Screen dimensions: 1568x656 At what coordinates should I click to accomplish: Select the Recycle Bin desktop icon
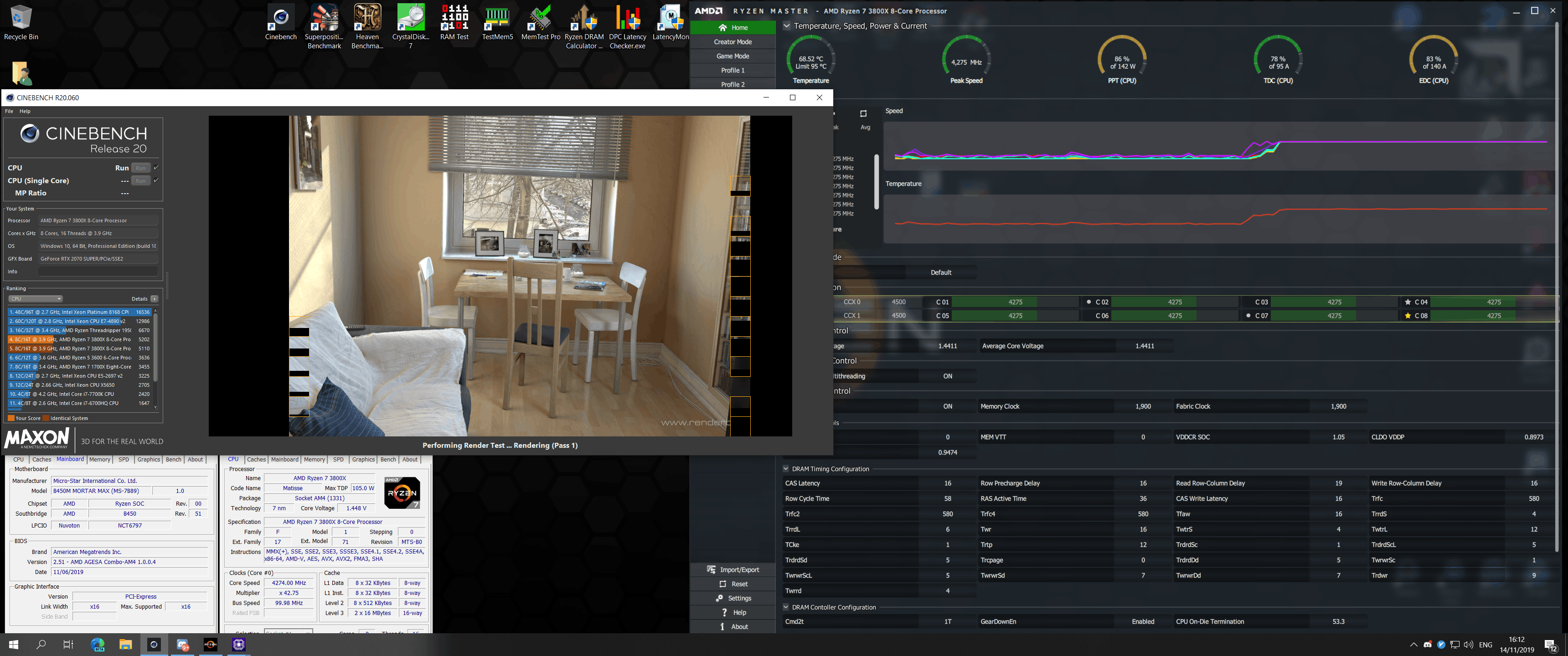pyautogui.click(x=21, y=22)
